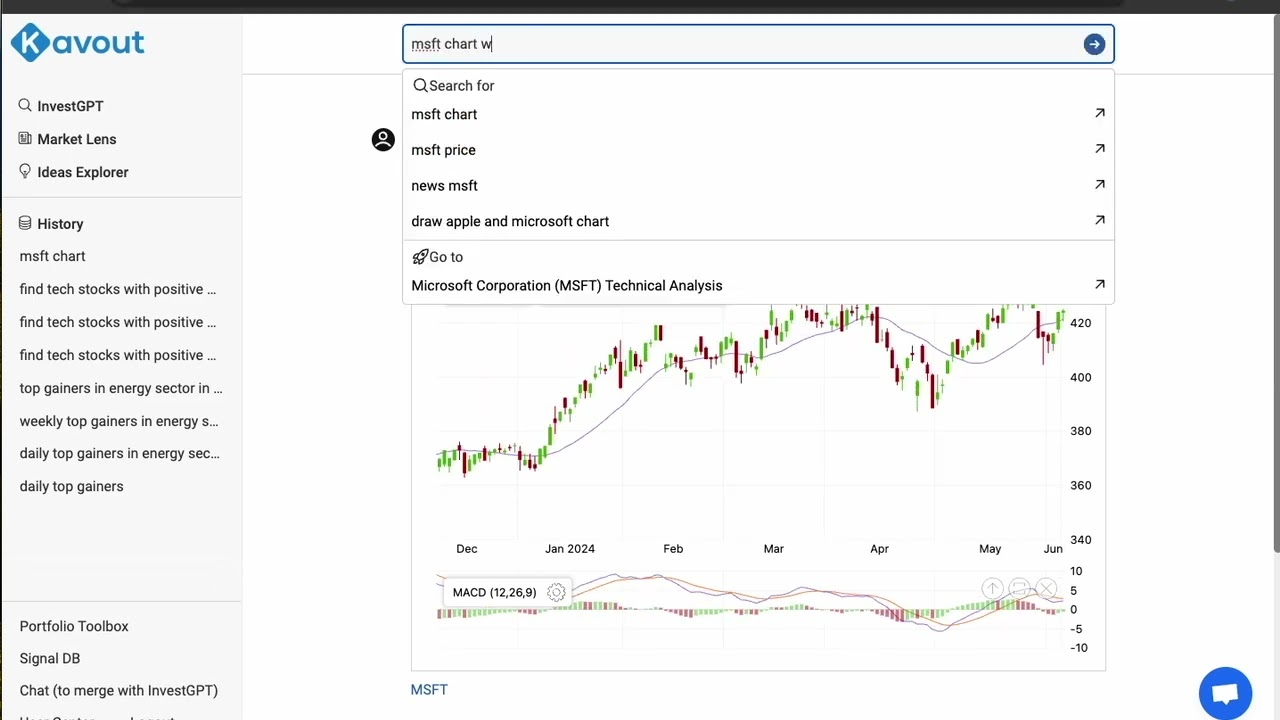Click arrow icon beside "draw apple and microsoft chart"
Viewport: 1280px width, 720px height.
coord(1099,220)
